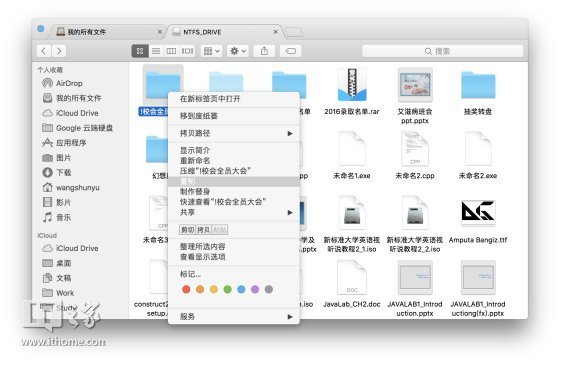This screenshot has height=366, width=561.
Task: Click the 拷贝 button in menu
Action: tap(203, 230)
